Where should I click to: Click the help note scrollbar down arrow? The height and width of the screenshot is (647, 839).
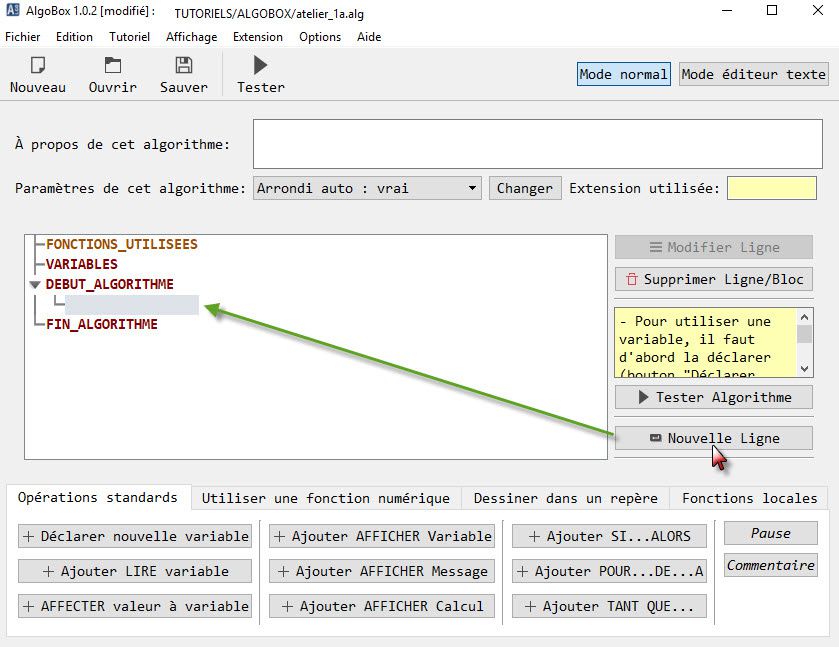click(x=805, y=368)
